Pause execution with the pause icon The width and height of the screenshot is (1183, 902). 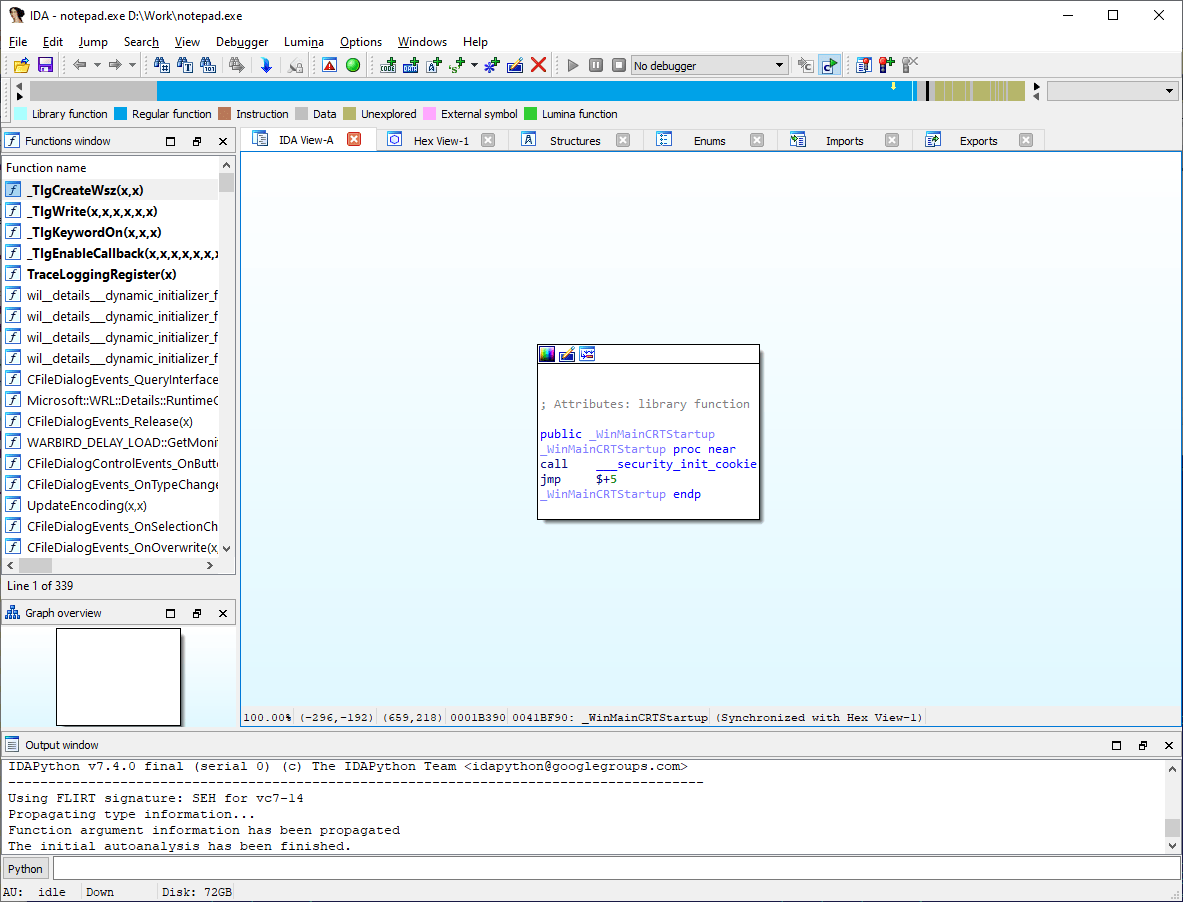595,64
